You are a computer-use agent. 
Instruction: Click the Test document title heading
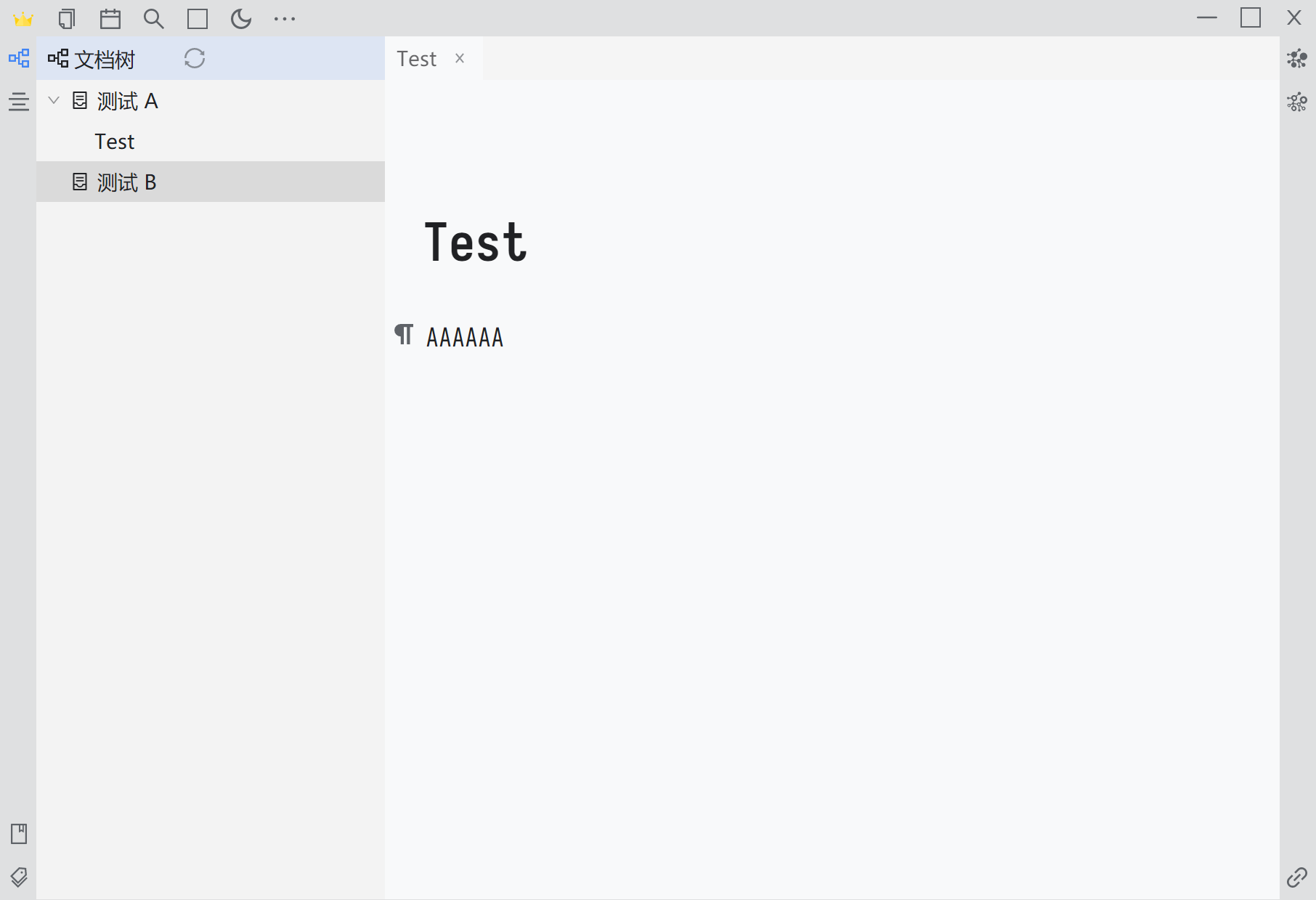(x=475, y=243)
